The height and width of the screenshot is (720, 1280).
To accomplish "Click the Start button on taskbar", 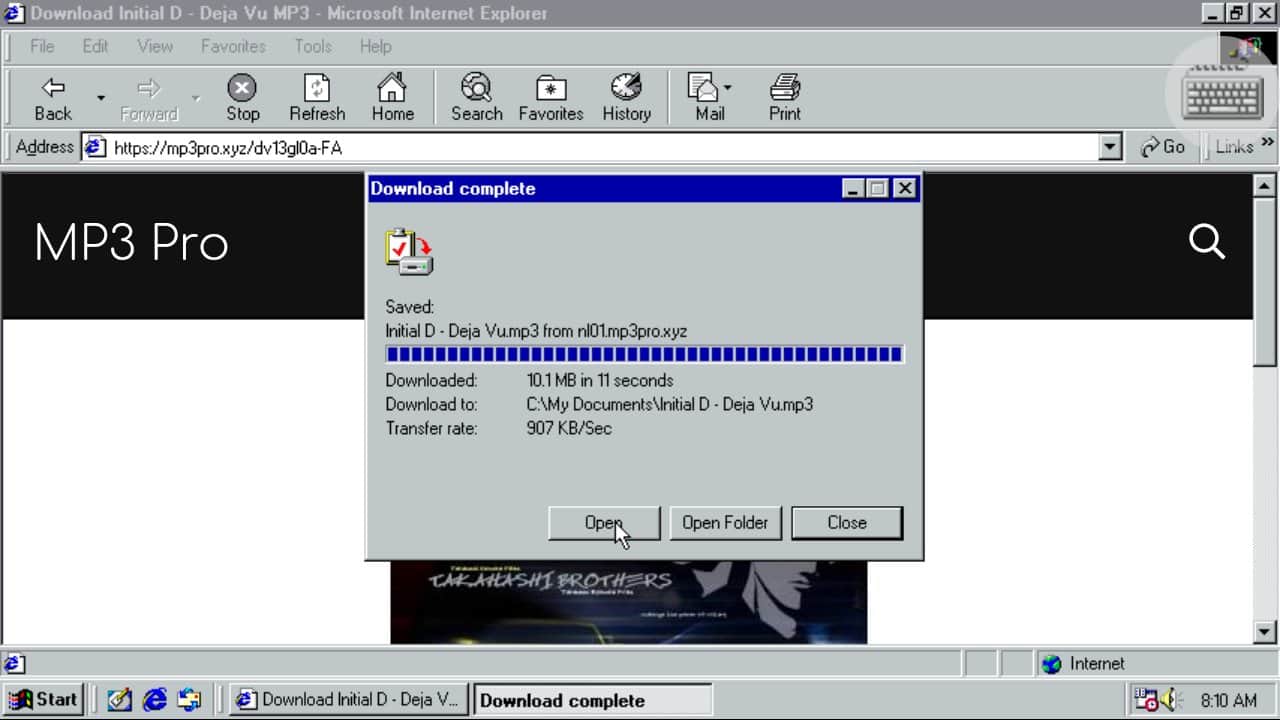I will coord(44,699).
